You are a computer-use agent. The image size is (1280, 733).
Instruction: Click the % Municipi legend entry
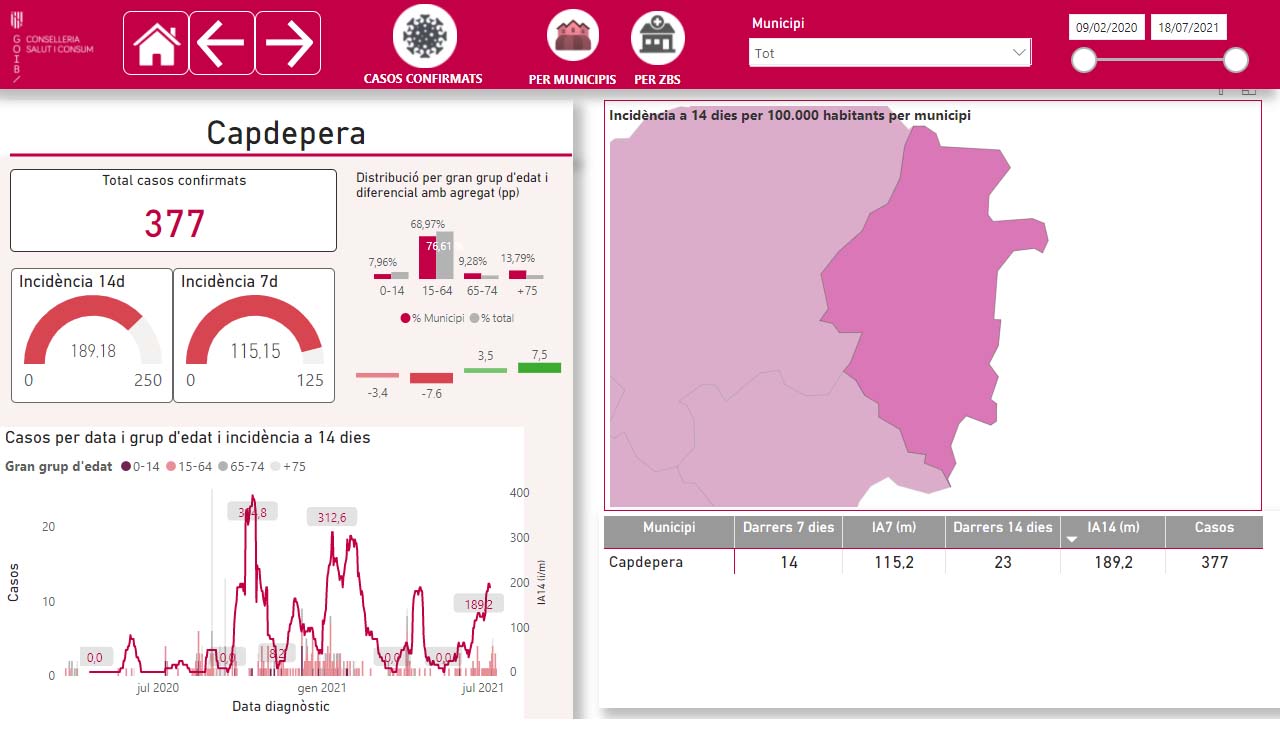click(433, 318)
